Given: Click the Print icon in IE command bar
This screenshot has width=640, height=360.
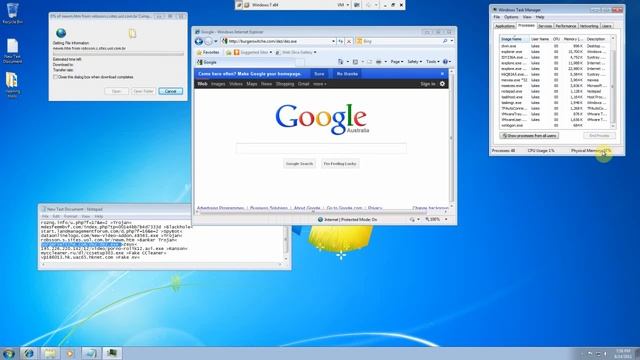Looking at the screenshot, I should click(379, 62).
